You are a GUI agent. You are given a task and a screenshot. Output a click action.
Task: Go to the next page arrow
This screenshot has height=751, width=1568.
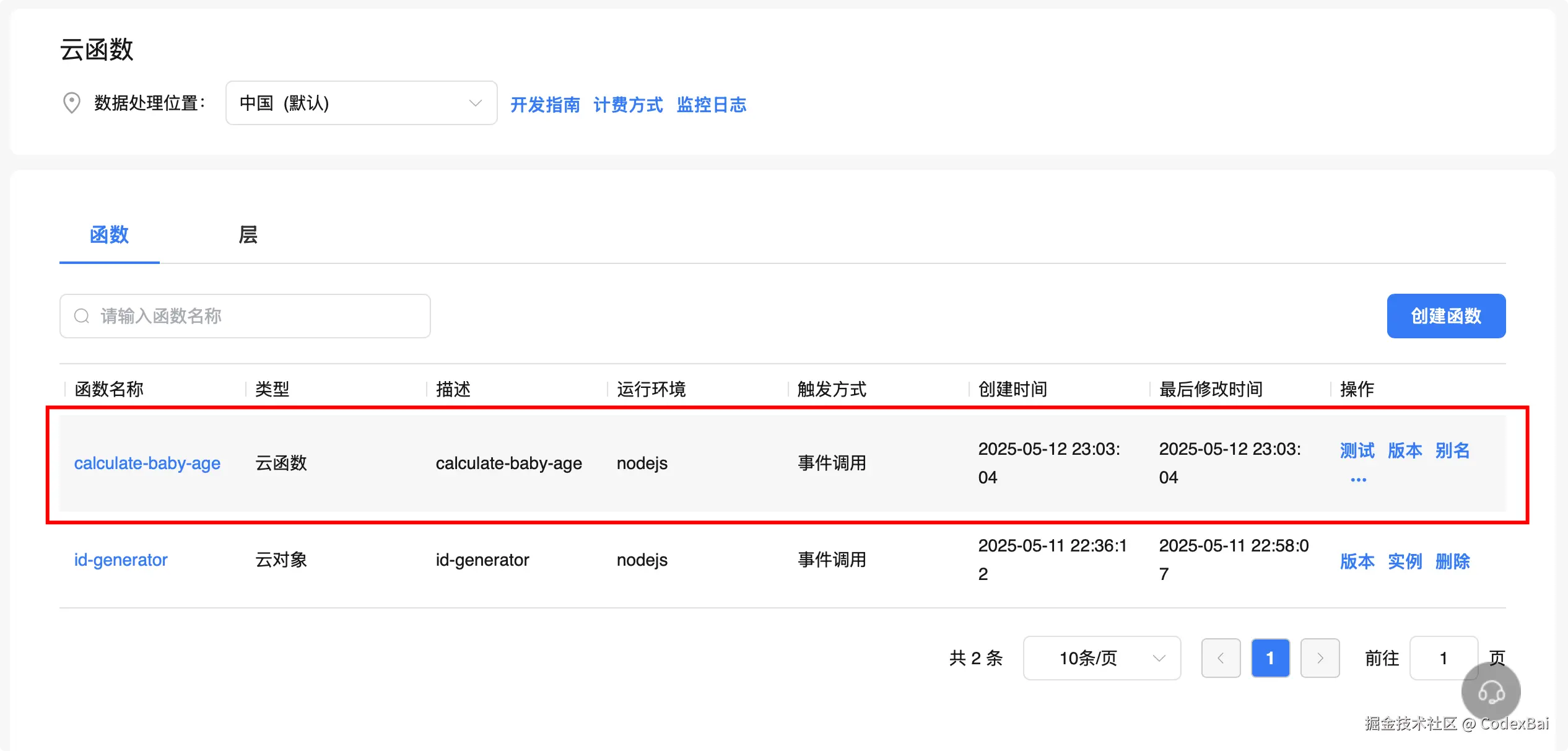pyautogui.click(x=1320, y=658)
